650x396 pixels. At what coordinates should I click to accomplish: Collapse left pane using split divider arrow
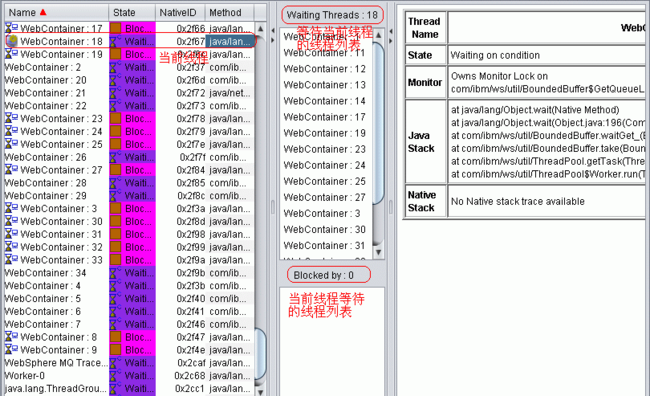pyautogui.click(x=272, y=30)
